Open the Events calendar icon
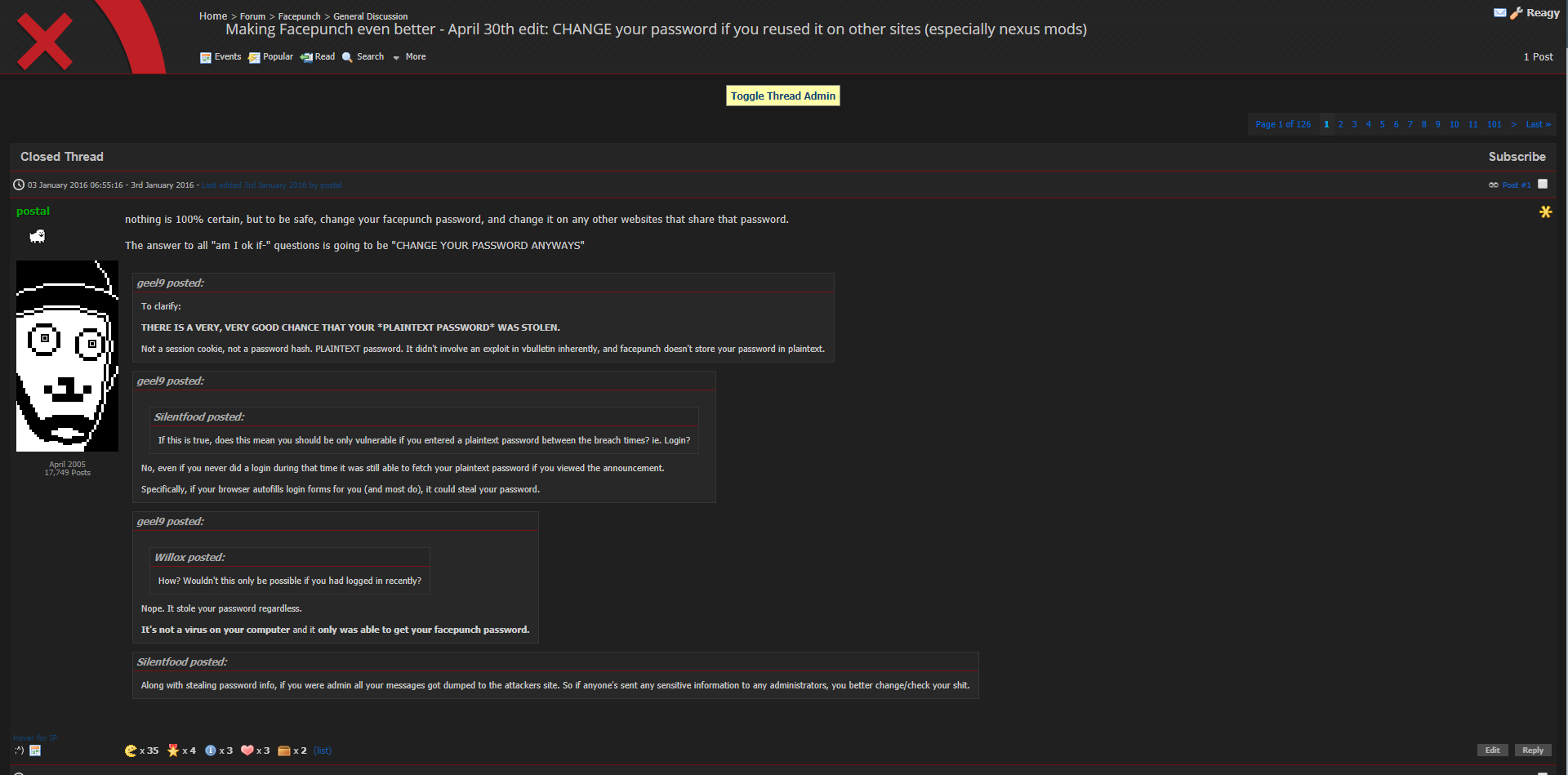This screenshot has width=1568, height=775. pyautogui.click(x=206, y=57)
